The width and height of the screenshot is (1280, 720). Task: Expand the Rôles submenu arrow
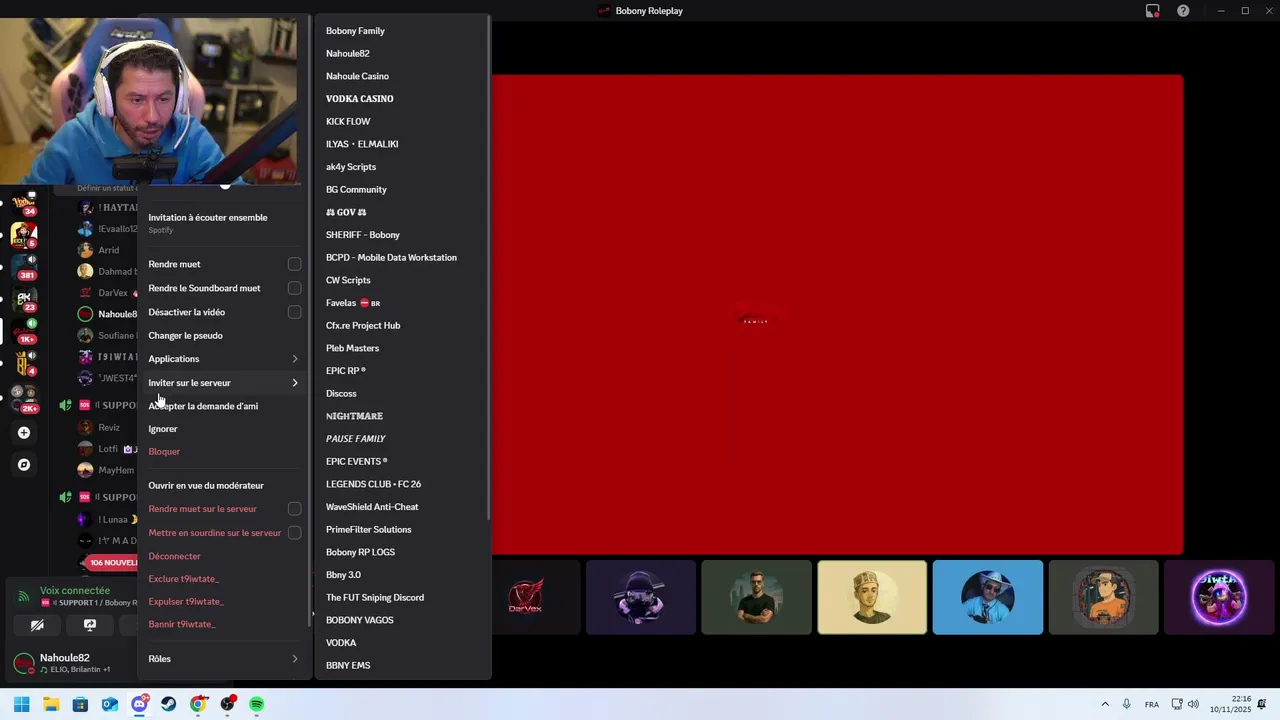pos(294,659)
